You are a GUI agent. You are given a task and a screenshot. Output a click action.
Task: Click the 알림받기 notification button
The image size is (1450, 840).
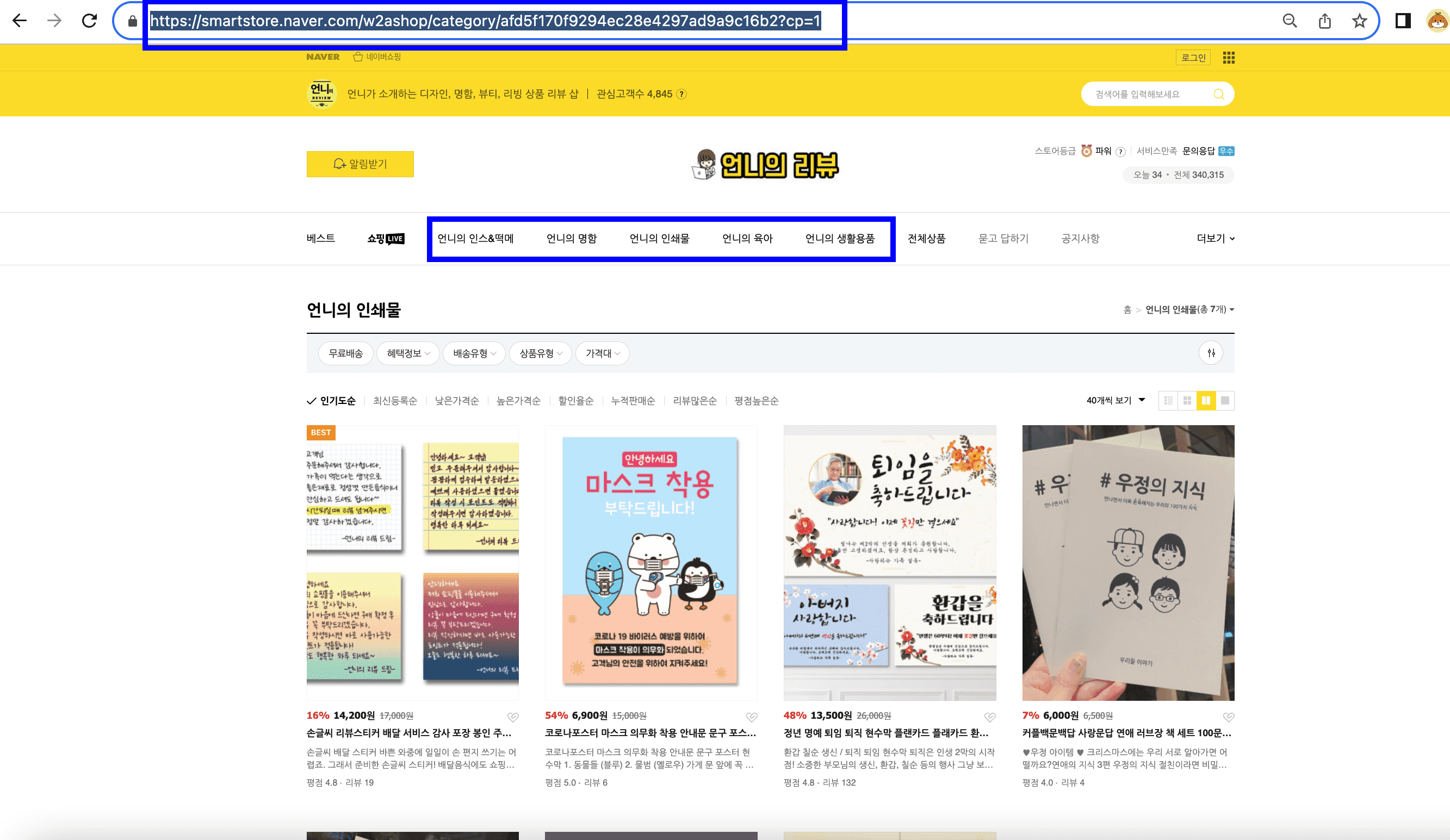click(x=360, y=164)
